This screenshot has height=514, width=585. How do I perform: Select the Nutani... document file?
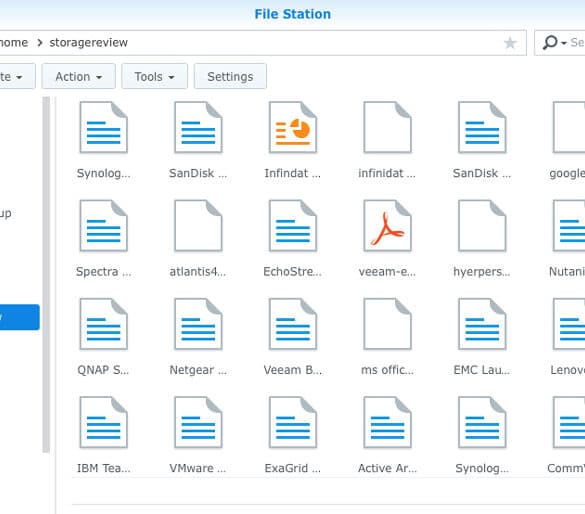coord(569,226)
